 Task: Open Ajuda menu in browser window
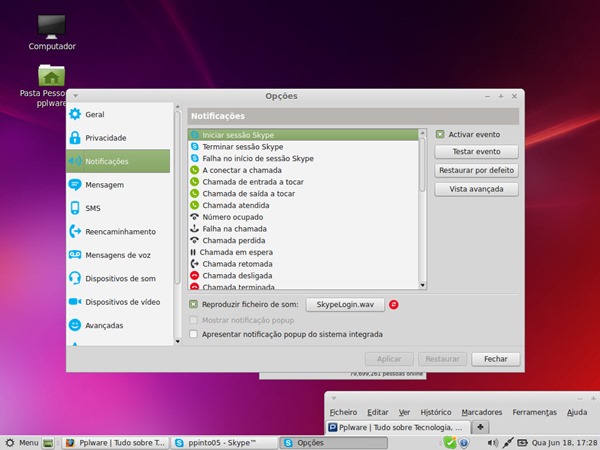(577, 412)
